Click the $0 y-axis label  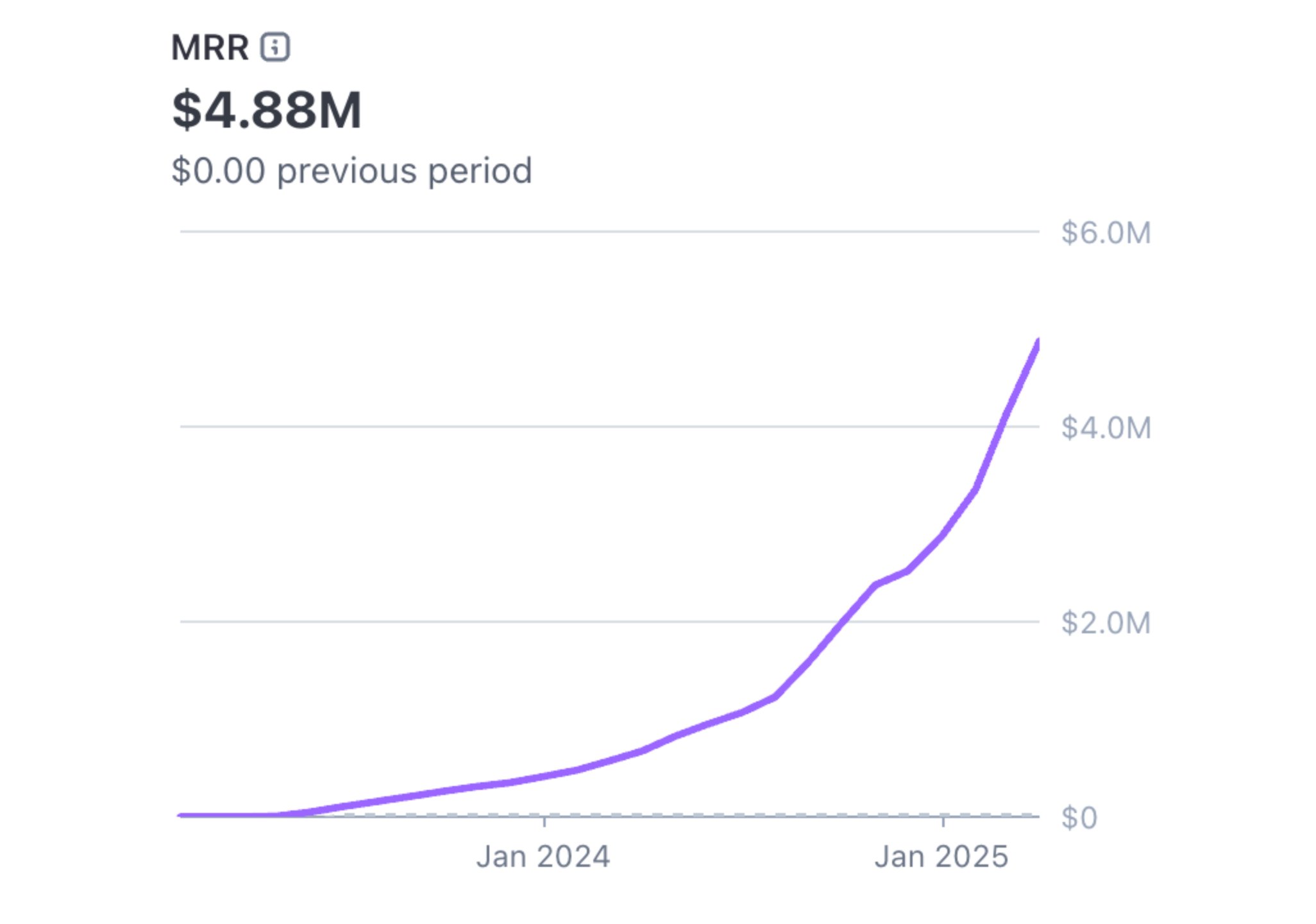pyautogui.click(x=1079, y=818)
